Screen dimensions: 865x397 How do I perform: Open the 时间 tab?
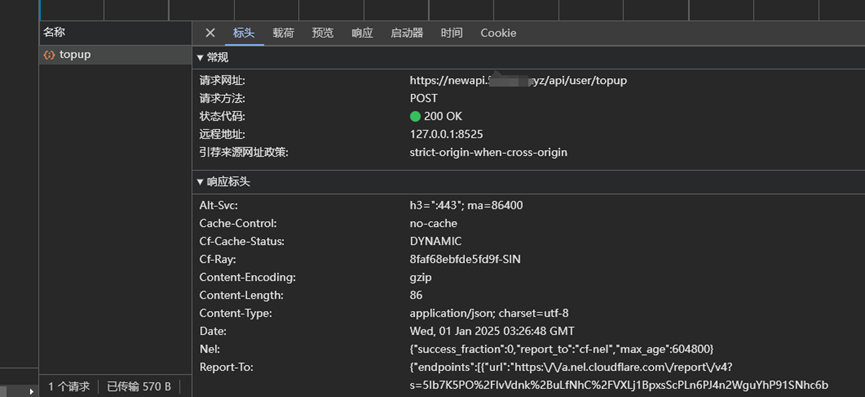[x=452, y=33]
